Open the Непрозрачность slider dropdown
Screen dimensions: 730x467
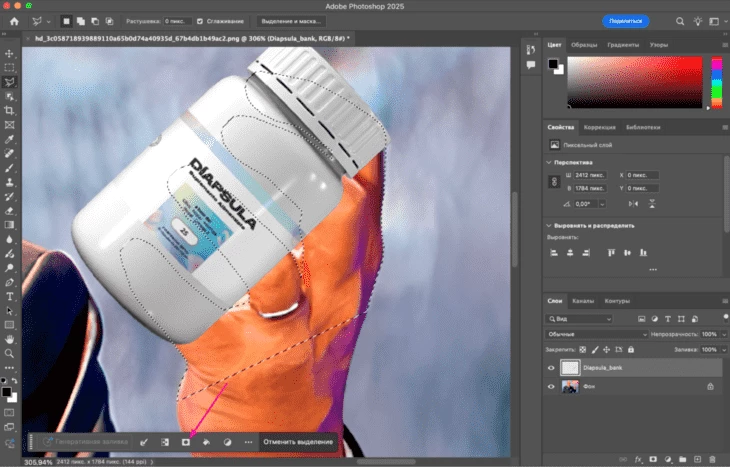[x=724, y=334]
